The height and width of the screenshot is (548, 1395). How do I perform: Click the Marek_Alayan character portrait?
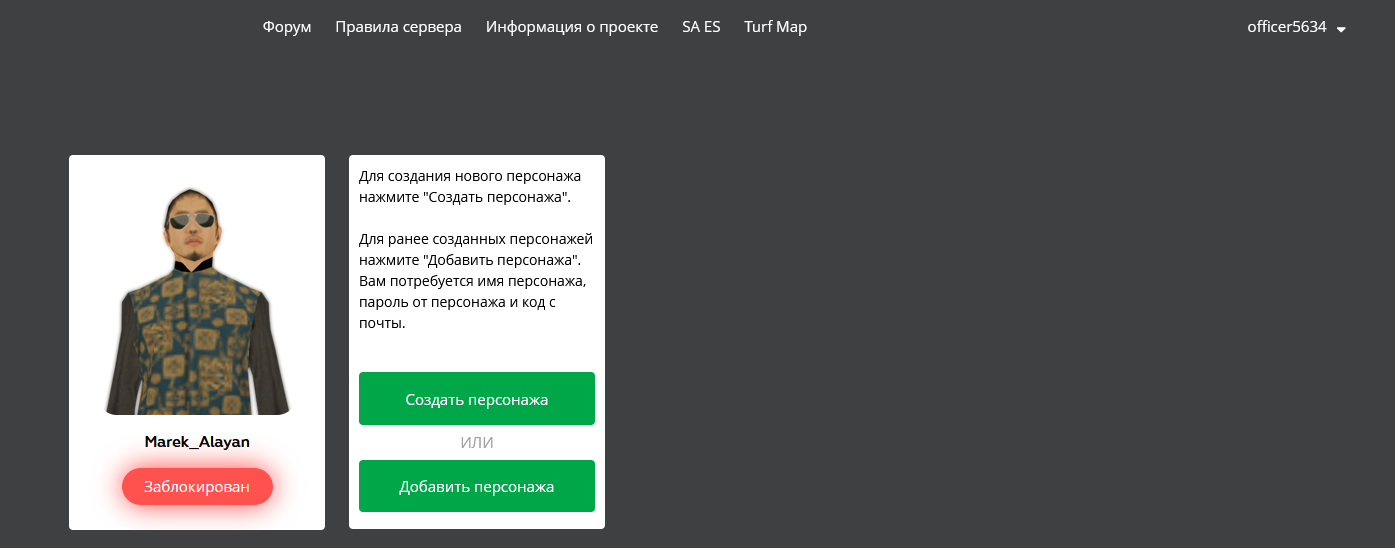197,300
